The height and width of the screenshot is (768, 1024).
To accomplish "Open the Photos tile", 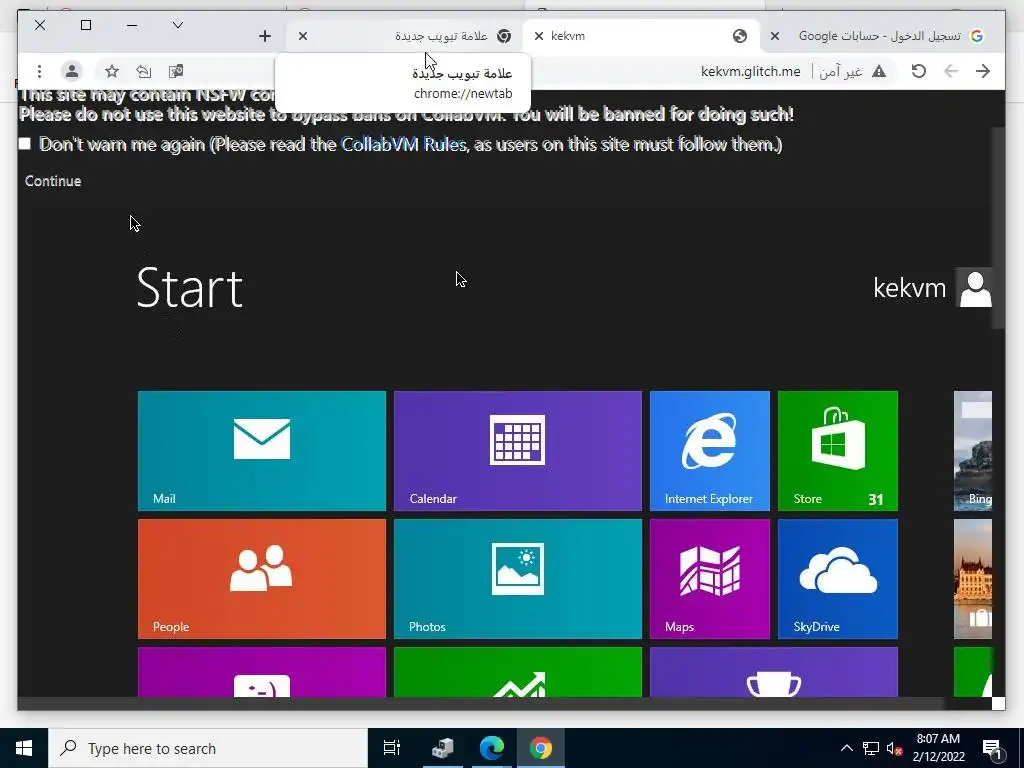I will (x=518, y=579).
